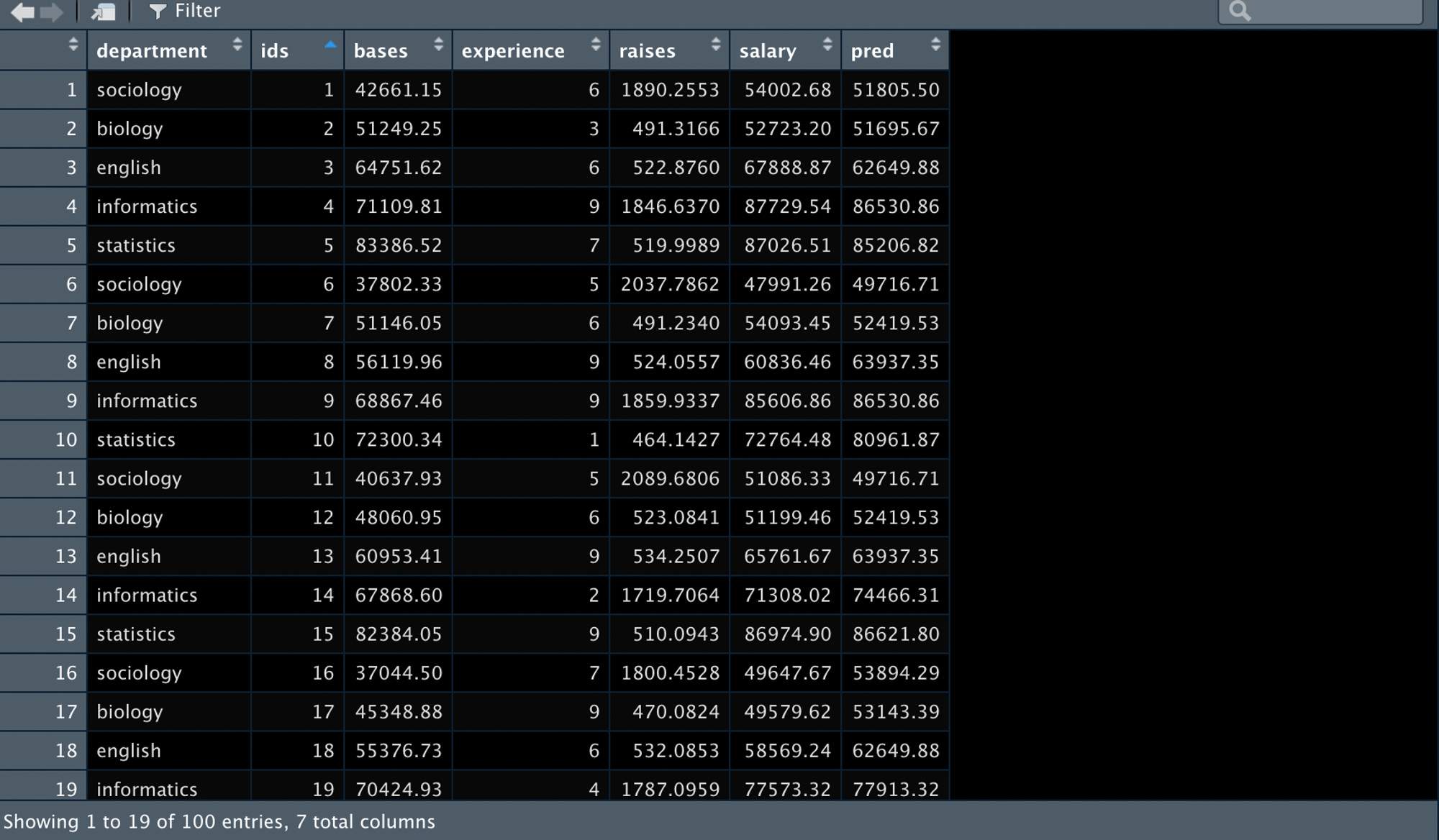Screen dimensions: 1439x840
Task: Click bases value 64751.62
Action: pyautogui.click(x=399, y=168)
